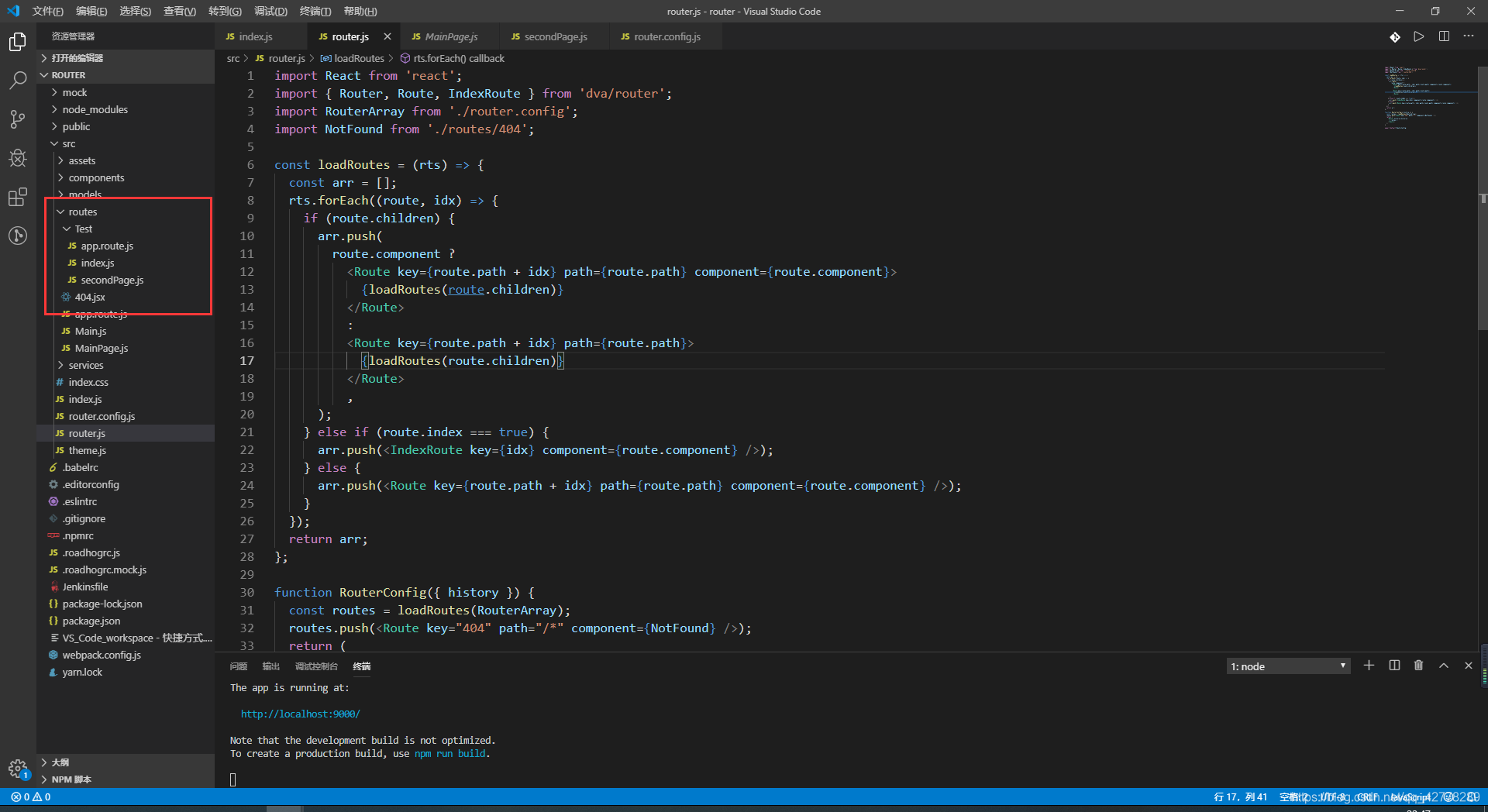This screenshot has width=1488, height=812.
Task: Open the GitLens view in activity bar
Action: pos(17,236)
